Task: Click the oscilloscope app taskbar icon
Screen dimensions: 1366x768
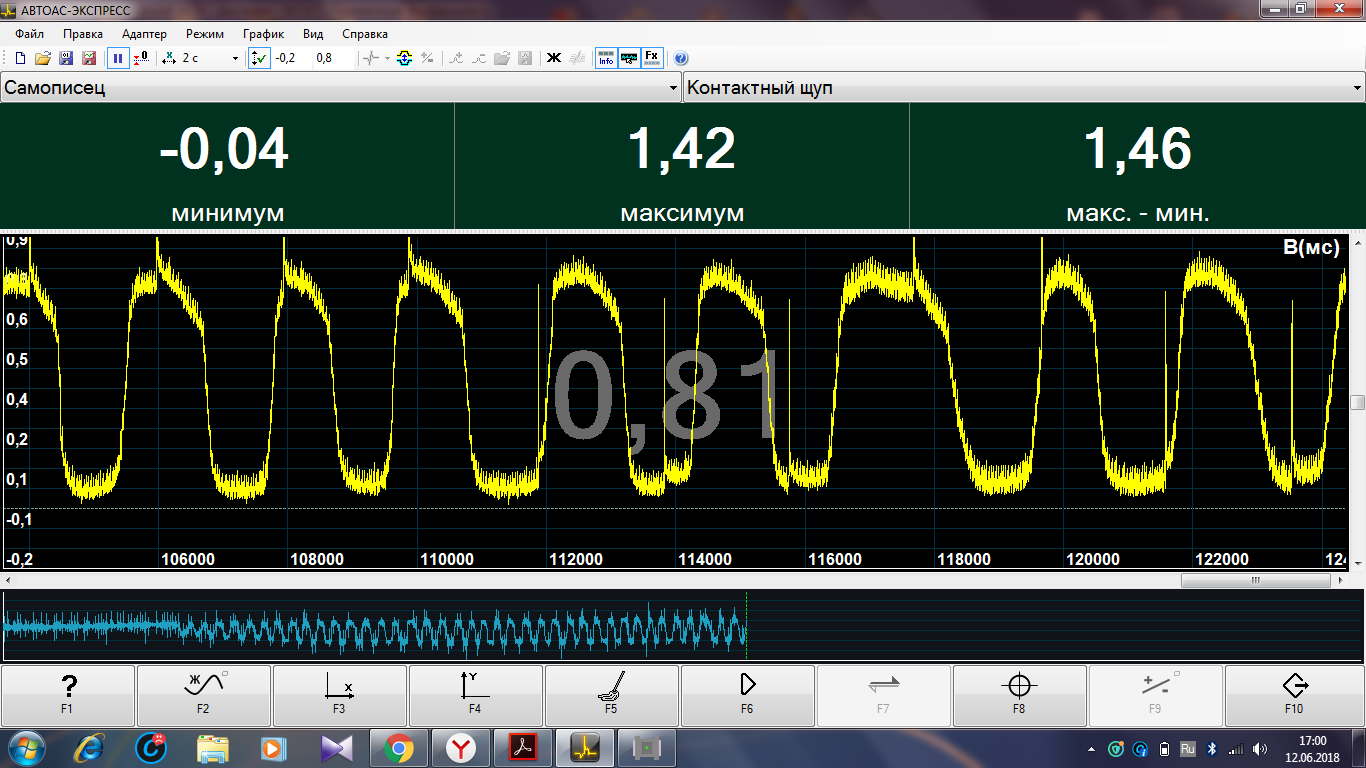Action: (x=586, y=748)
